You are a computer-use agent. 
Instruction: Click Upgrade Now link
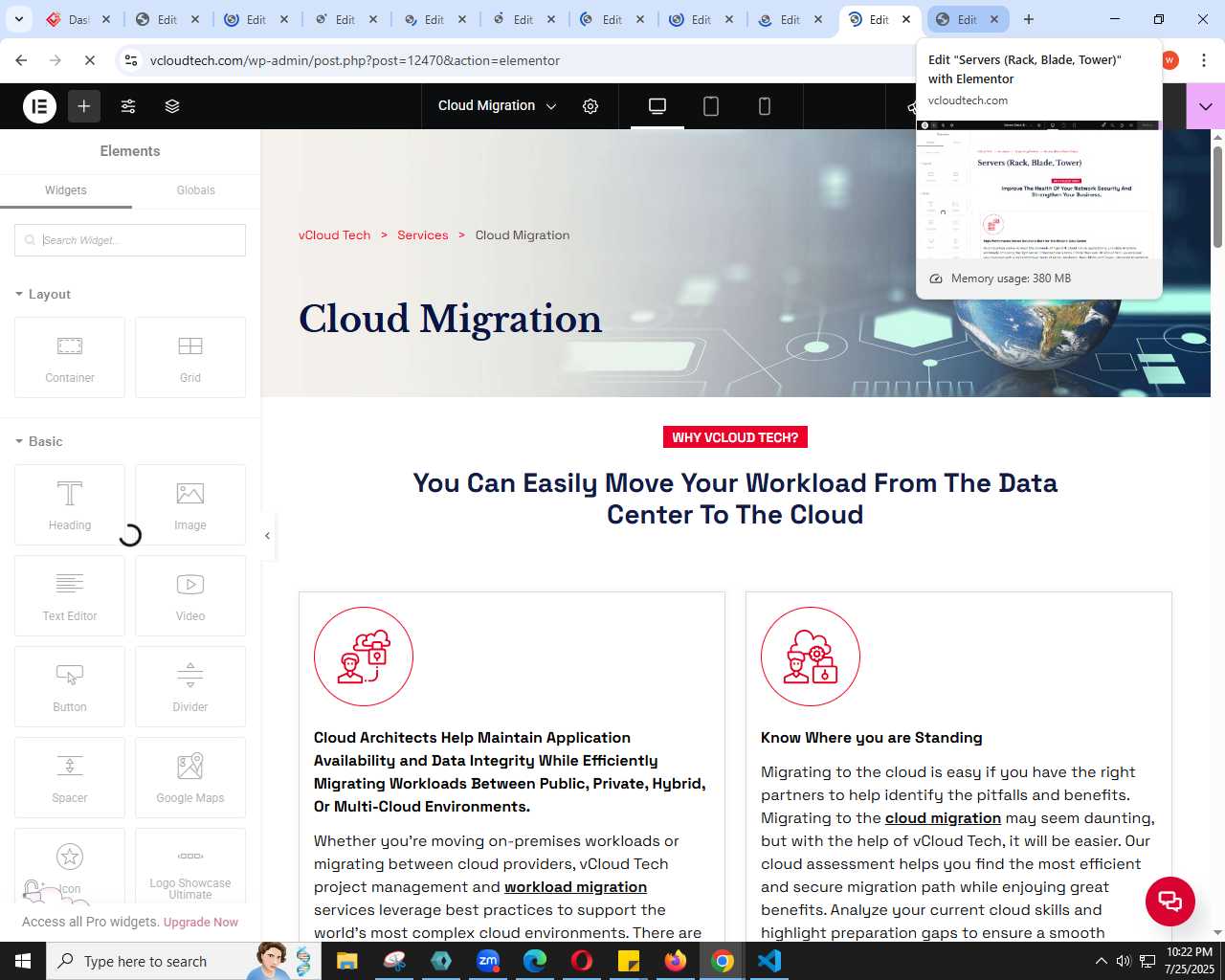coord(201,923)
